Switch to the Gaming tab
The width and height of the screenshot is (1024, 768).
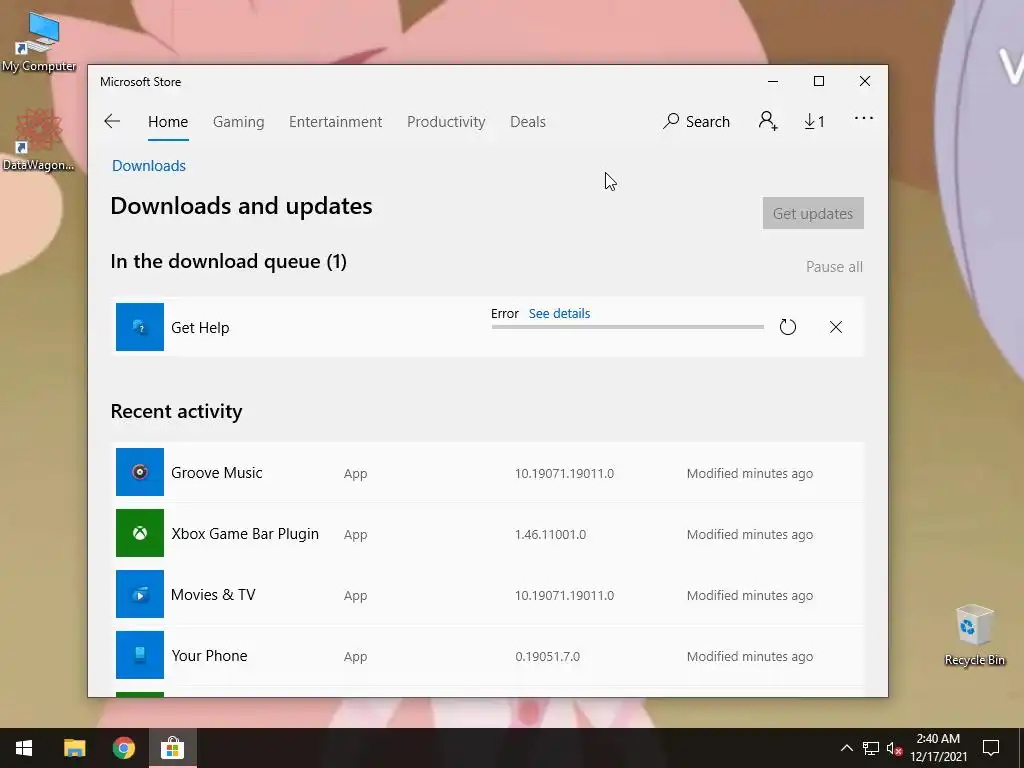238,122
